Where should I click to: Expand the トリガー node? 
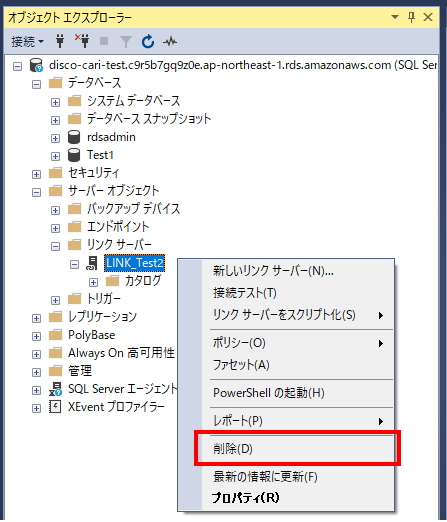coord(55,300)
